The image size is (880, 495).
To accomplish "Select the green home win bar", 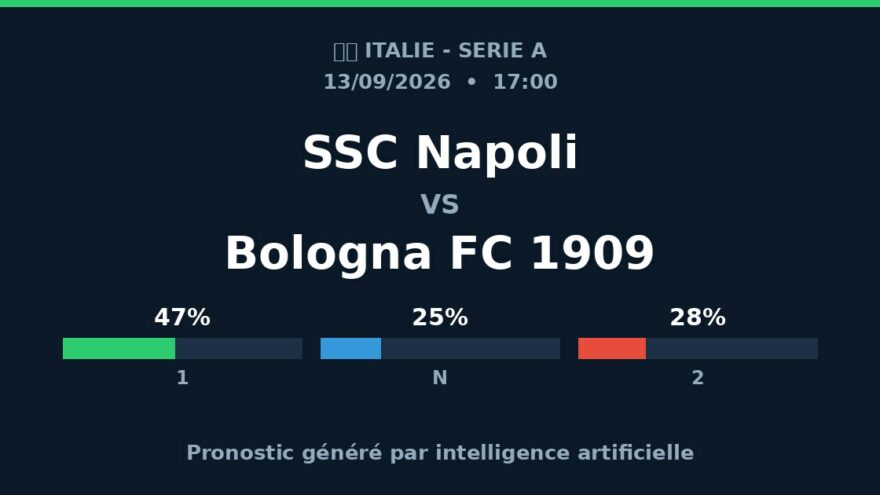I will click(119, 349).
